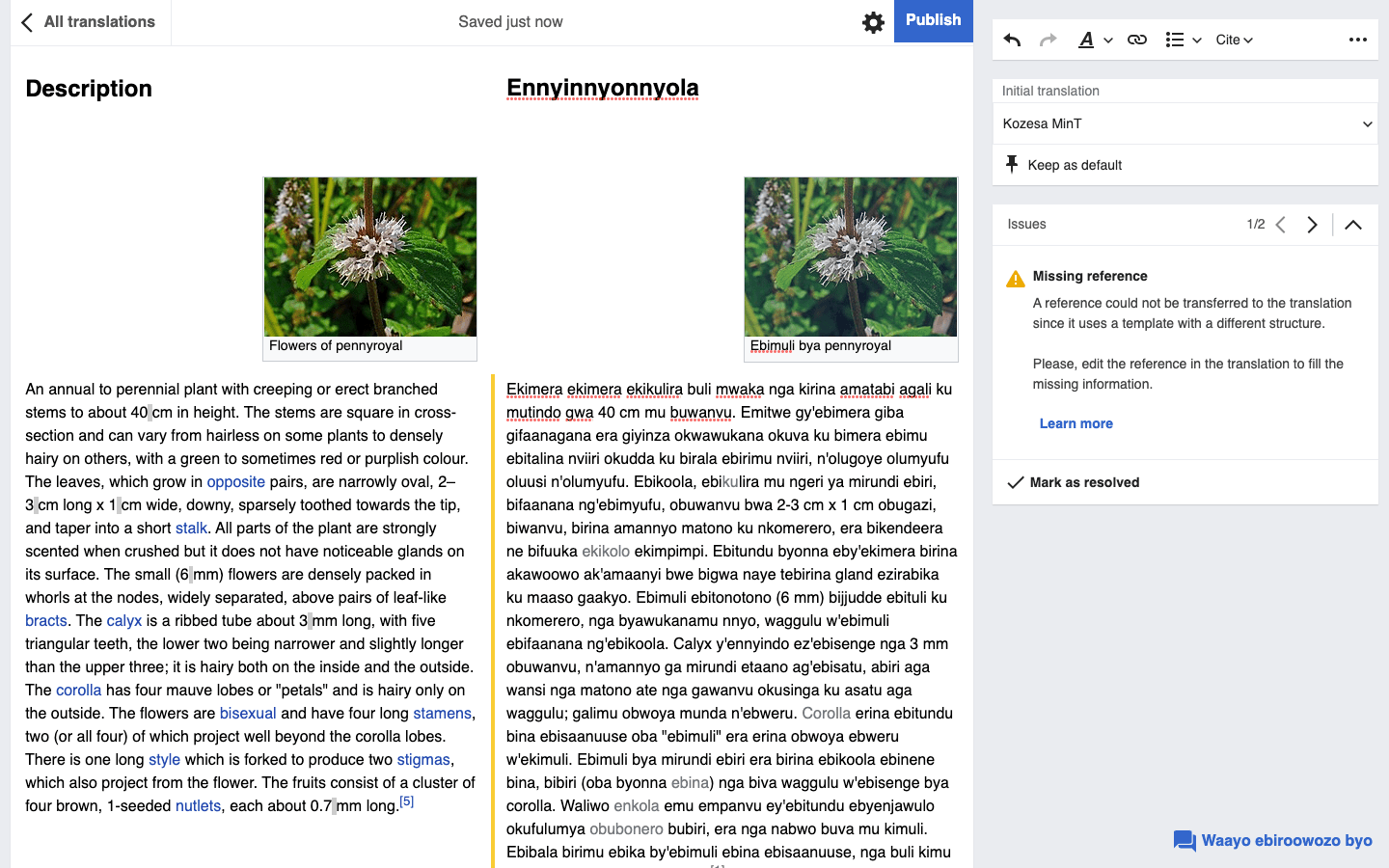Go back to All translations
Image resolution: width=1389 pixels, height=868 pixels.
(89, 22)
